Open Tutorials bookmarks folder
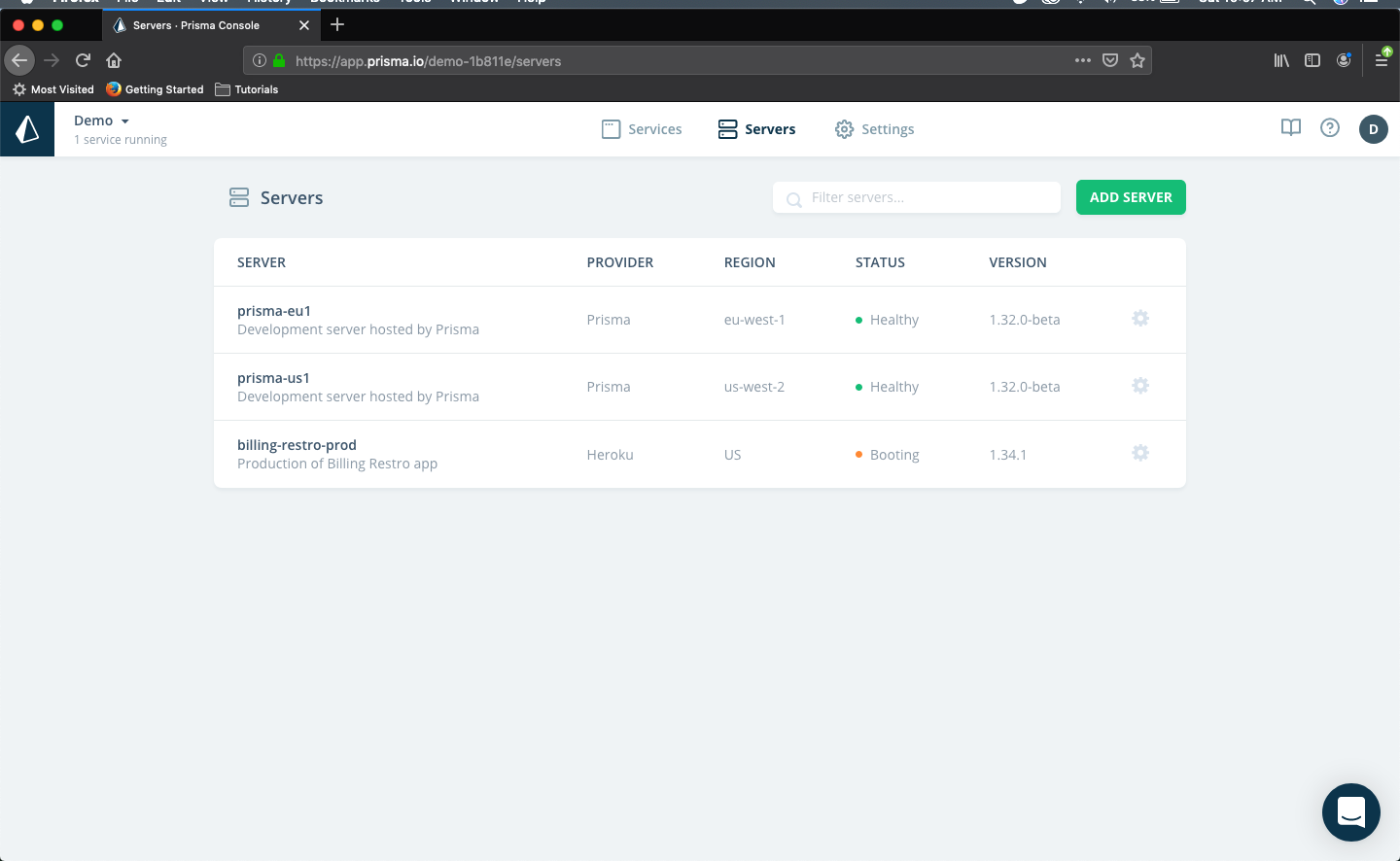1400x861 pixels. pyautogui.click(x=247, y=89)
